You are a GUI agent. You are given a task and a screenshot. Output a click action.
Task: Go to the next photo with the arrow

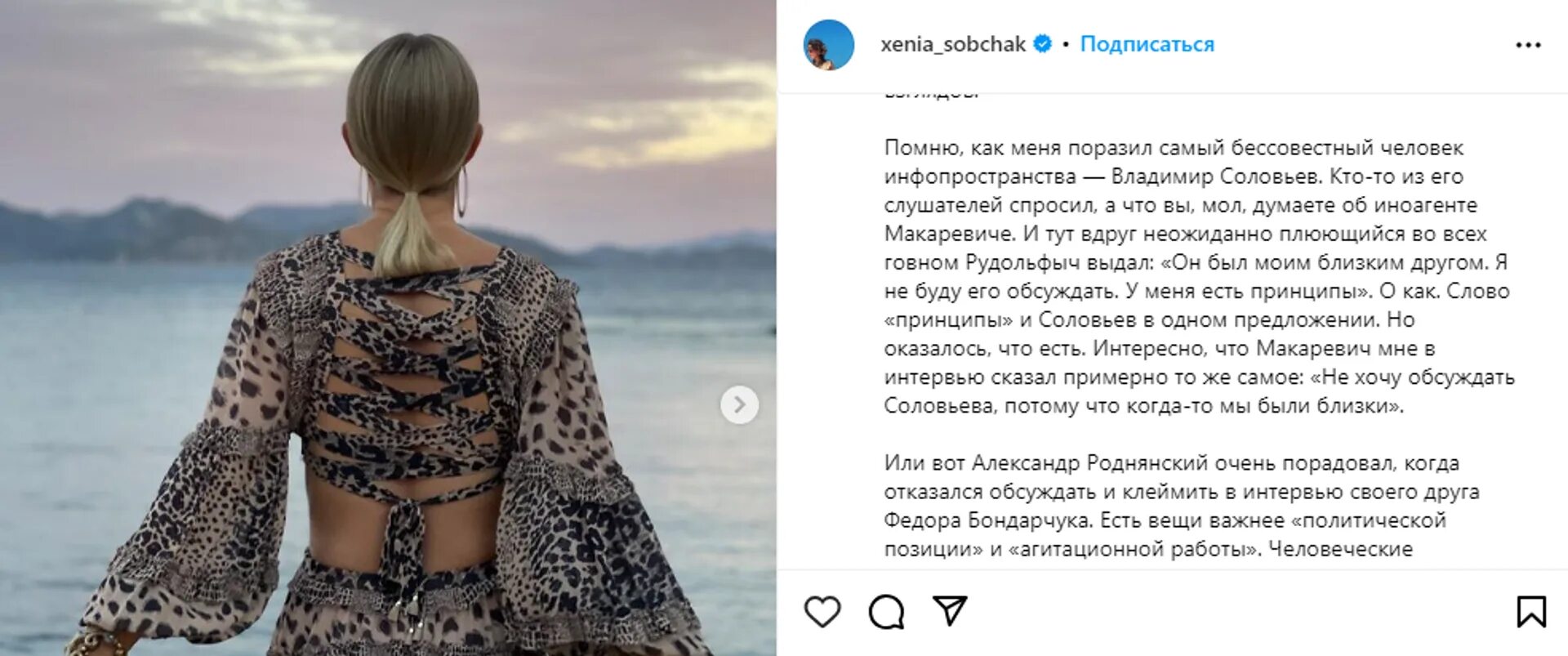point(739,404)
